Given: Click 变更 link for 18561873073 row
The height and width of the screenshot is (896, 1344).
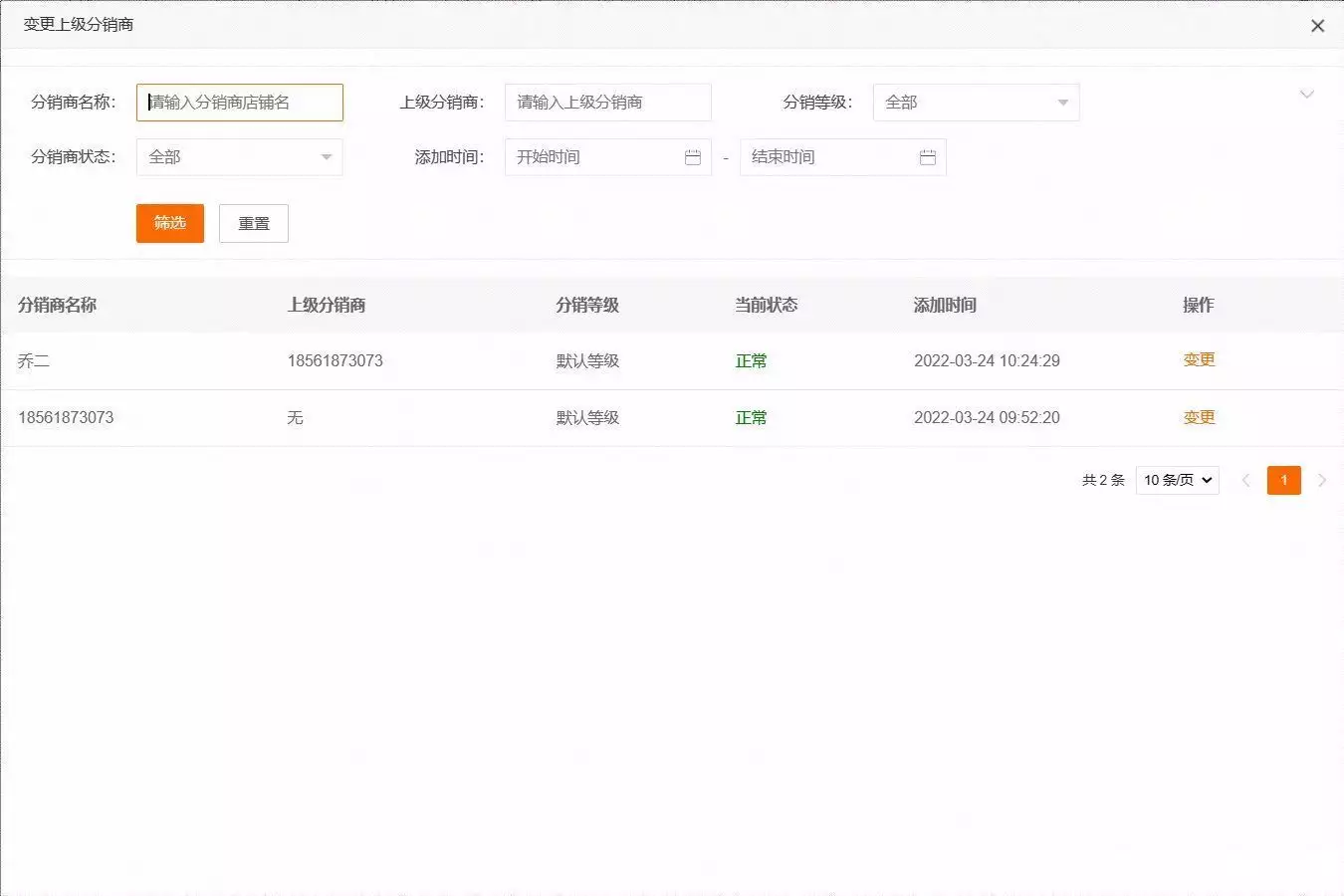Looking at the screenshot, I should click(1199, 418).
